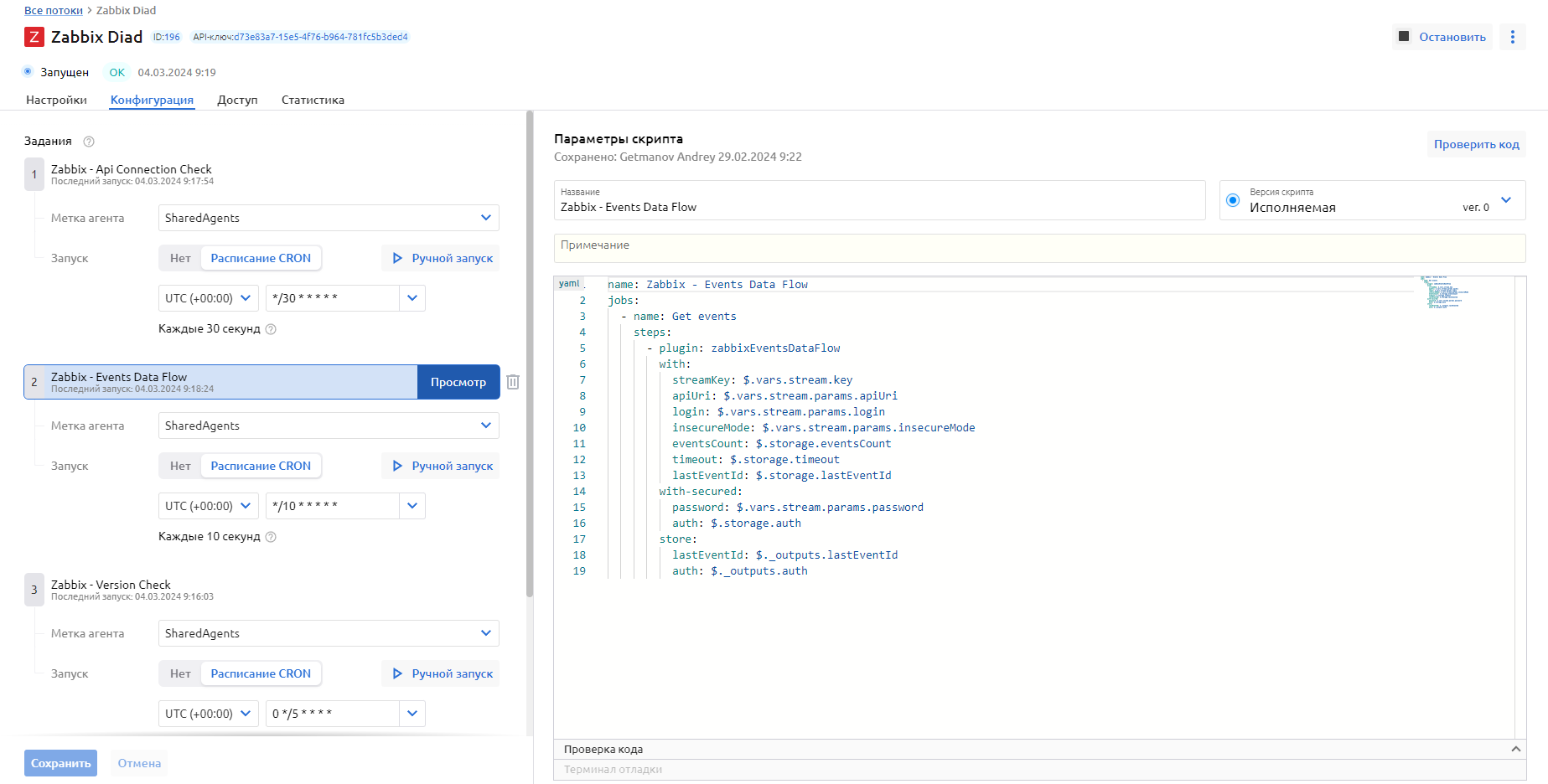Set first job launch mode to Нет

(180, 258)
